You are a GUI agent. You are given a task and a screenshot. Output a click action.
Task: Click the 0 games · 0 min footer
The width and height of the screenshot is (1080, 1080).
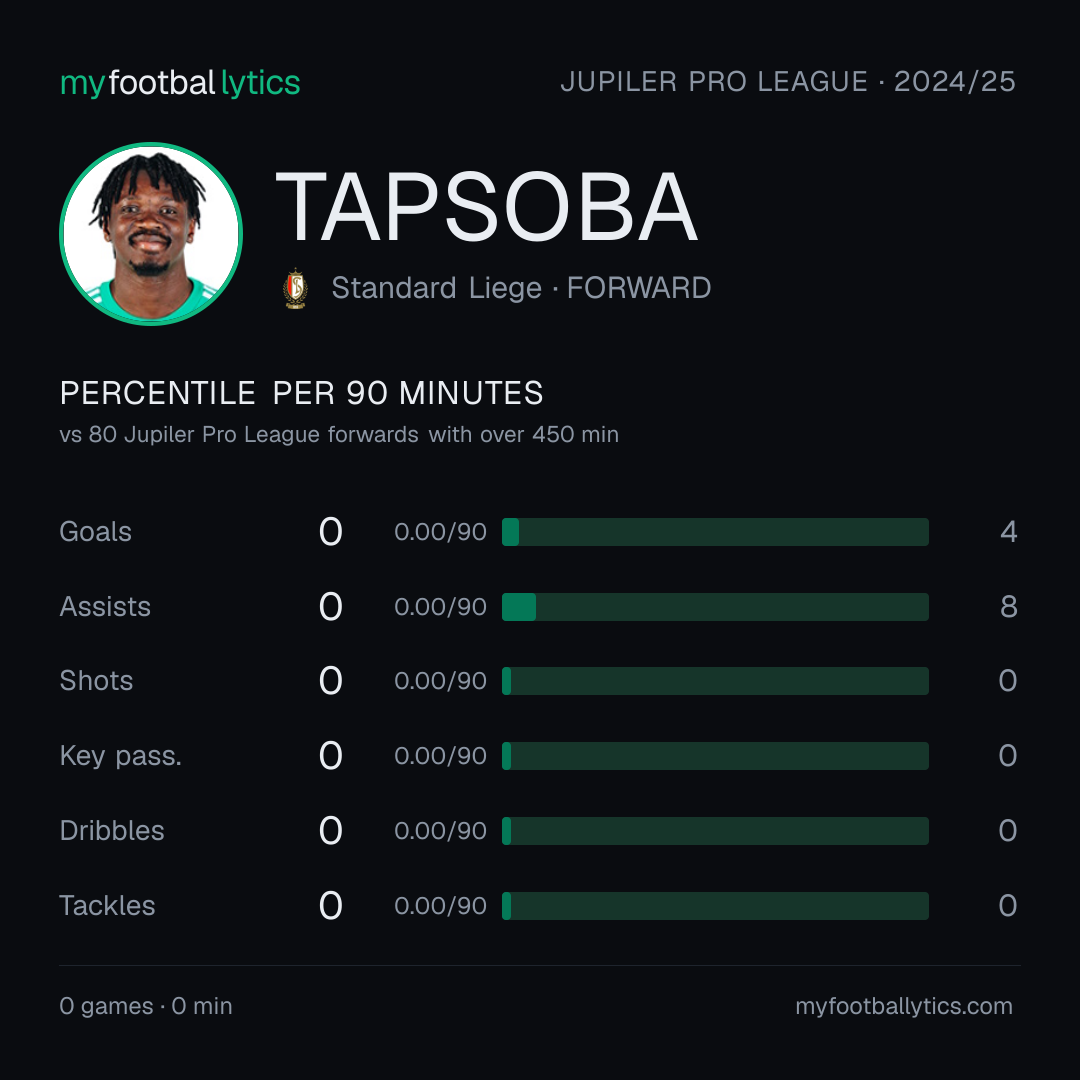146,1006
